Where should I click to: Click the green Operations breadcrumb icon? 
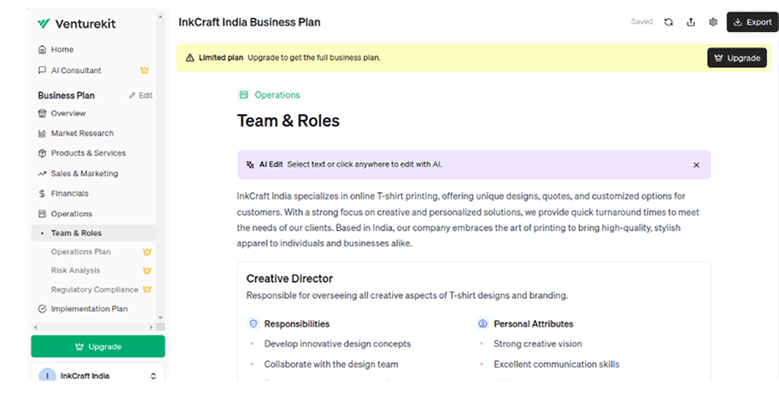[x=243, y=94]
